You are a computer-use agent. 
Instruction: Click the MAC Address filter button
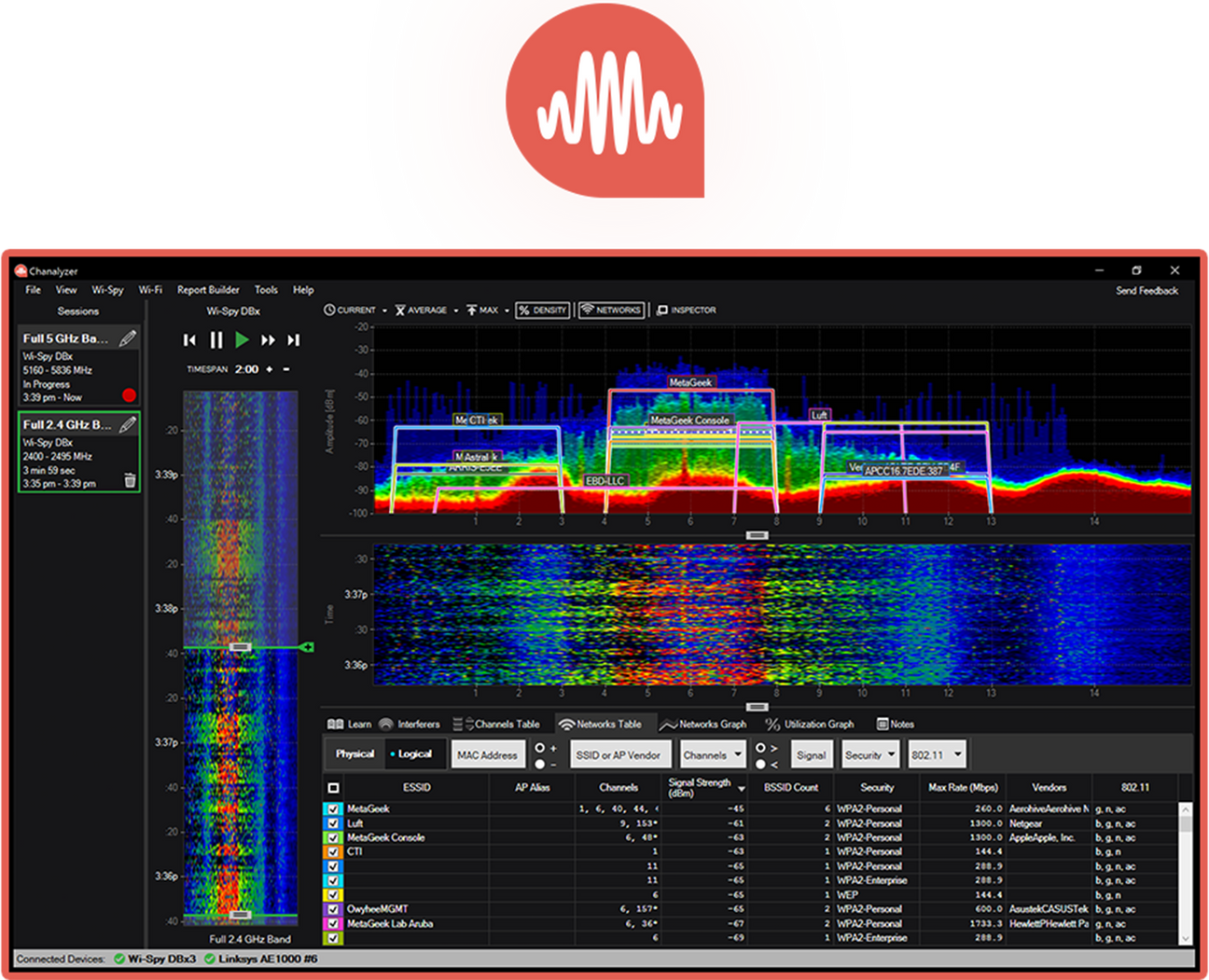(x=488, y=753)
